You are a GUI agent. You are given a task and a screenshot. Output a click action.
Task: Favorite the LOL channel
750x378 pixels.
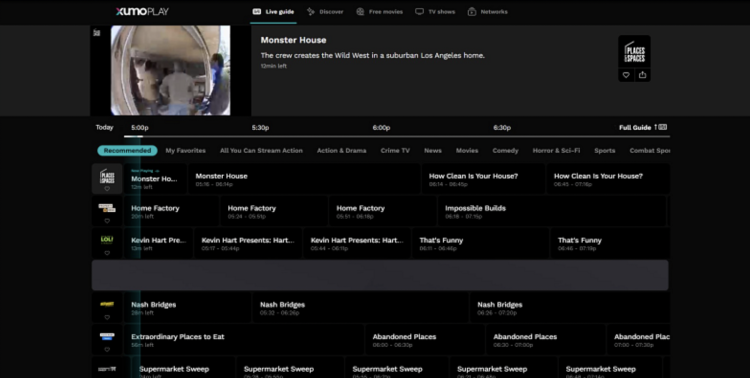(x=107, y=253)
